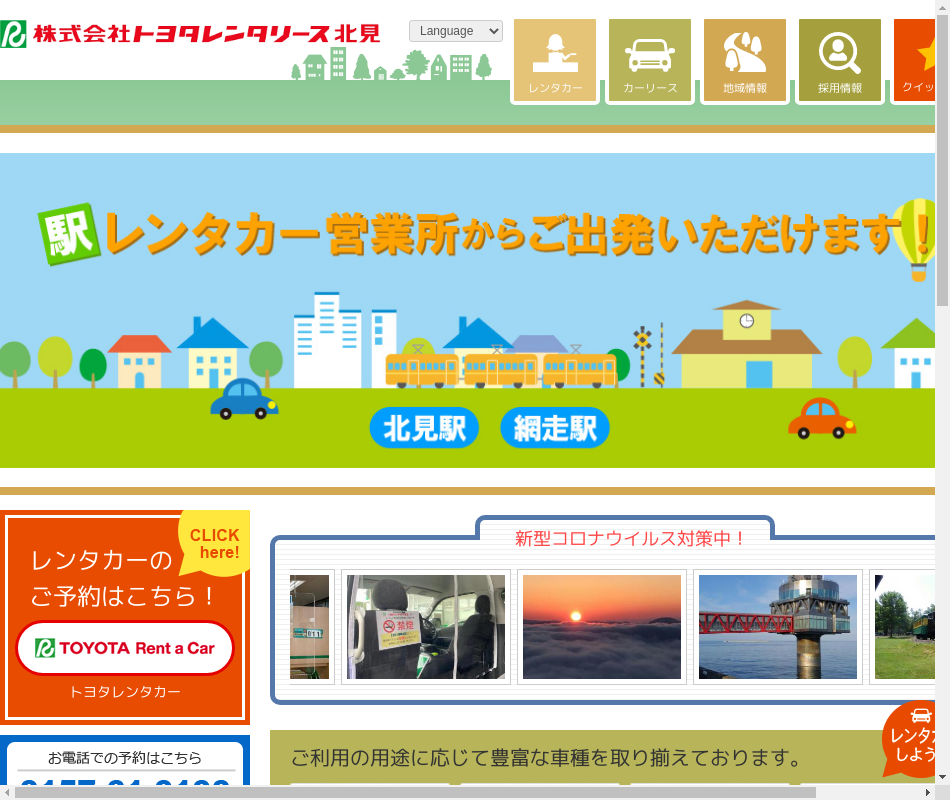Open the 新型コロナウイルス対策中！ tab heading
The image size is (950, 800).
pos(628,538)
